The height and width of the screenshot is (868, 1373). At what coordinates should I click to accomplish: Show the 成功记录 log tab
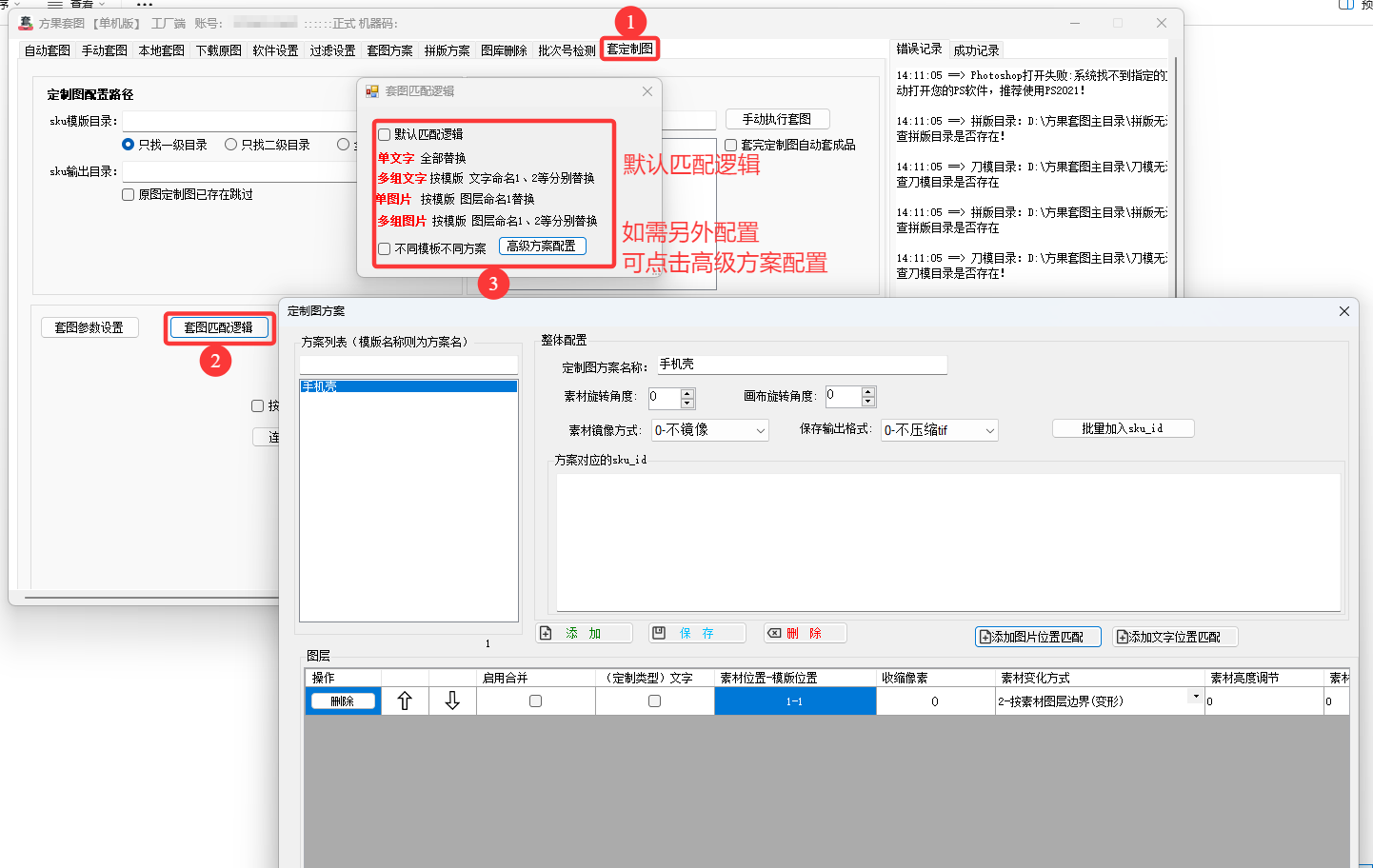[976, 50]
